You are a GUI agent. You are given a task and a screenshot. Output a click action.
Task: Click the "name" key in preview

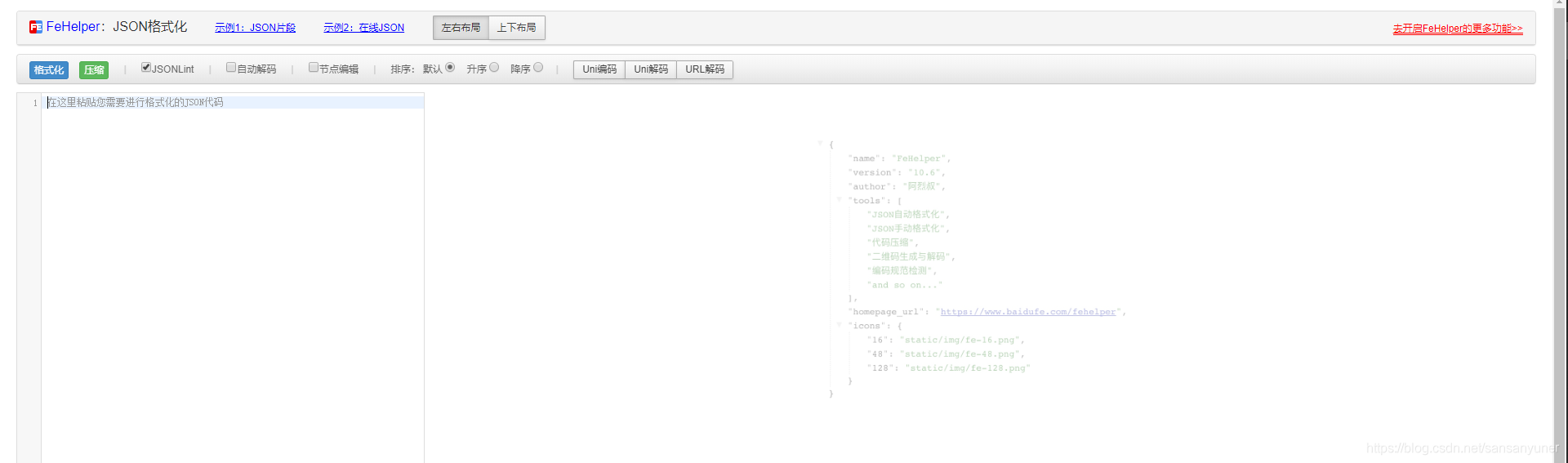click(x=864, y=158)
